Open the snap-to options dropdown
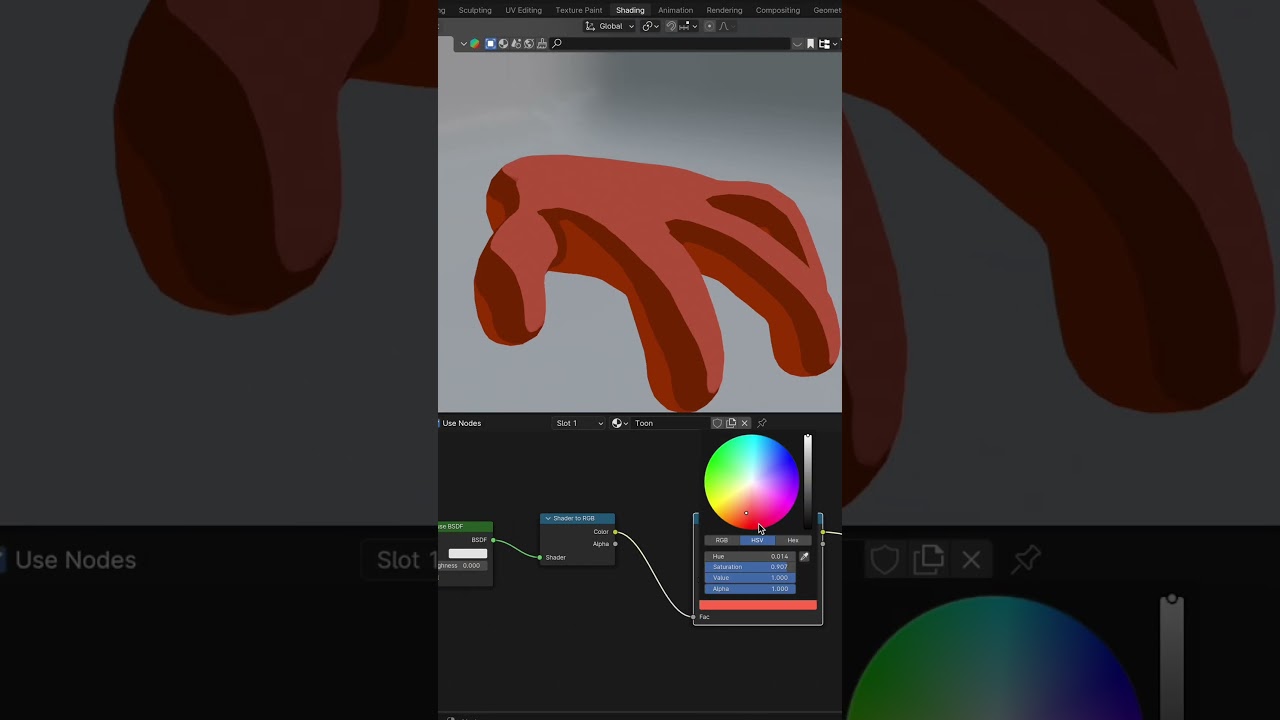 click(x=688, y=26)
